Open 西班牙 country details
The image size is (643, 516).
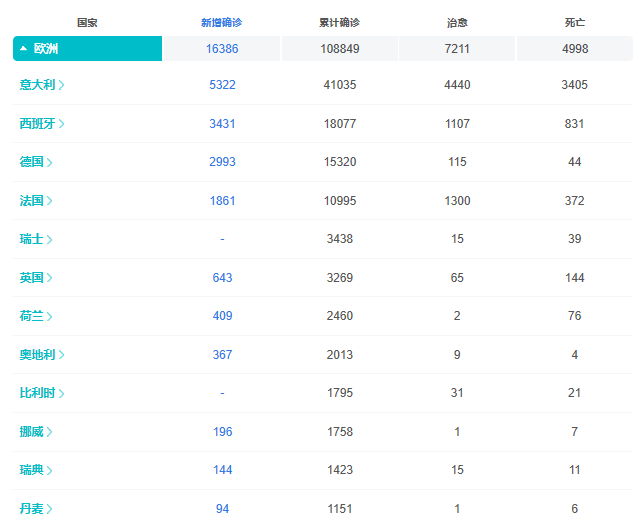click(x=42, y=123)
